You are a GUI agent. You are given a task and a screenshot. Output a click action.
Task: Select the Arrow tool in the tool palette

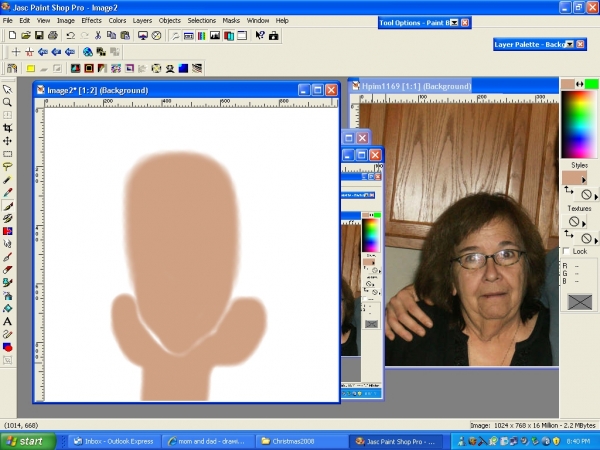coord(7,90)
